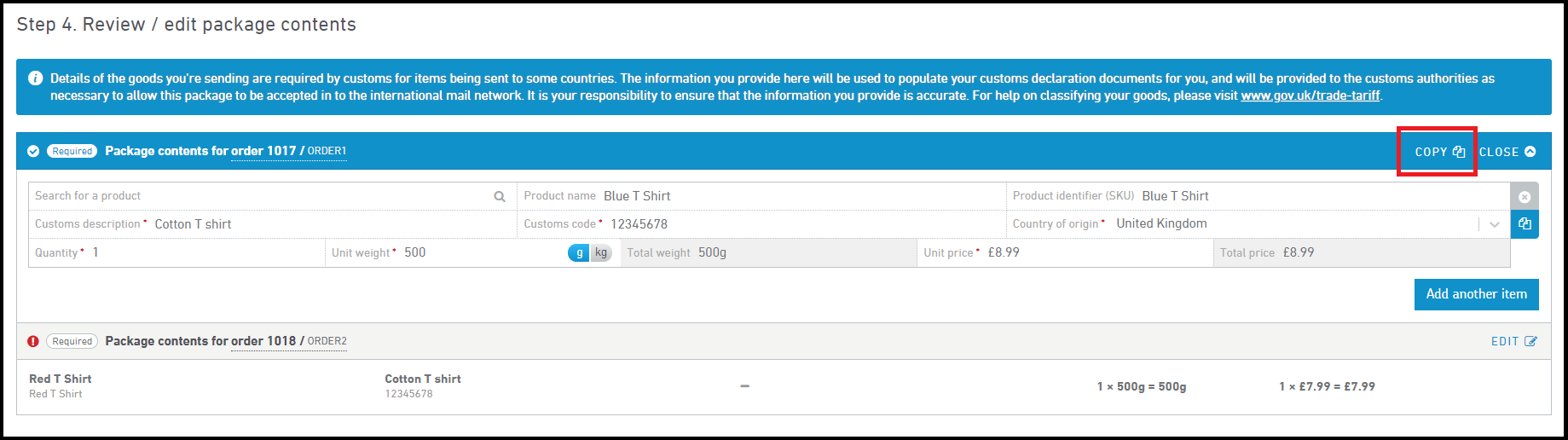Expand order 1018 via Edit
This screenshot has height=440, width=1568.
(1506, 341)
